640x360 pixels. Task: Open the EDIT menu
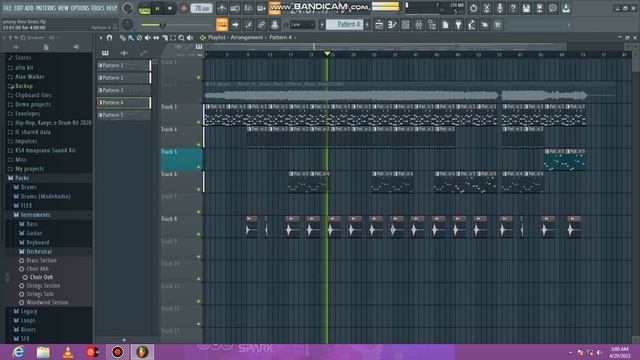(19, 8)
